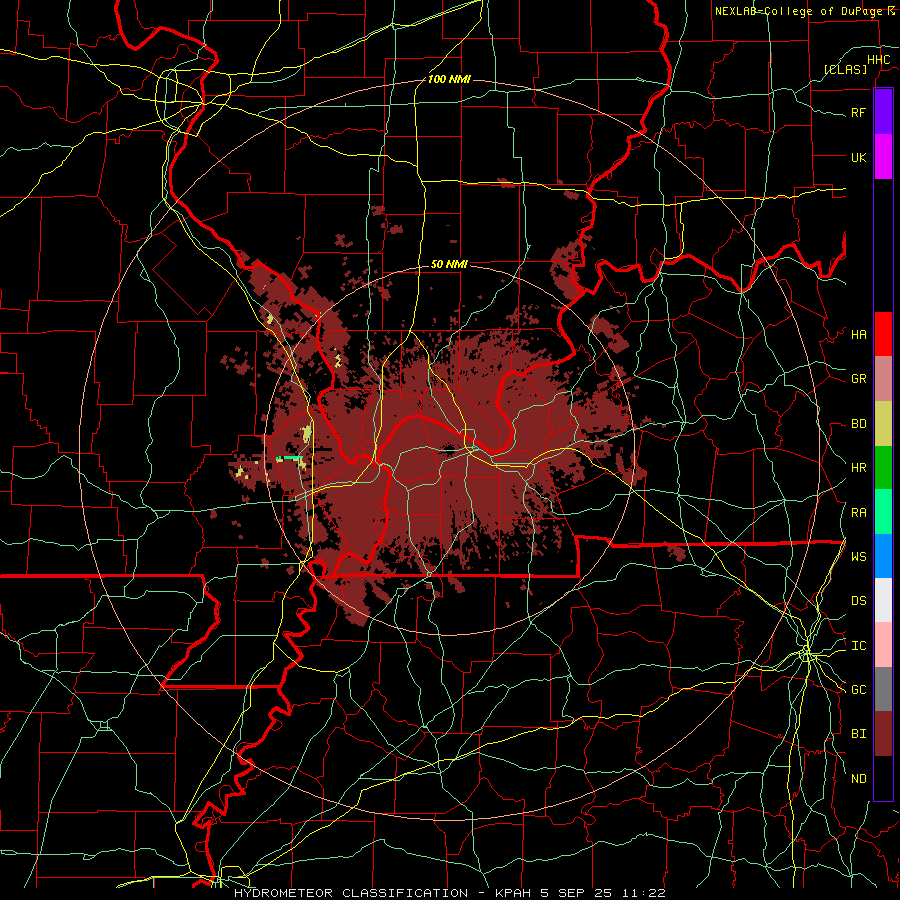Click the 100 NMI range ring label
The height and width of the screenshot is (900, 900).
coord(449,79)
